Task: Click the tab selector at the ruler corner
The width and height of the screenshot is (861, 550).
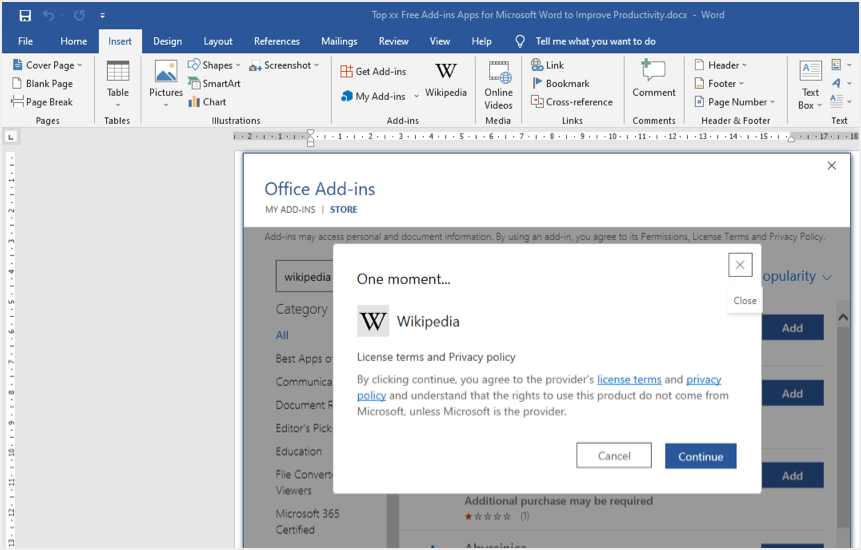Action: pyautogui.click(x=11, y=137)
